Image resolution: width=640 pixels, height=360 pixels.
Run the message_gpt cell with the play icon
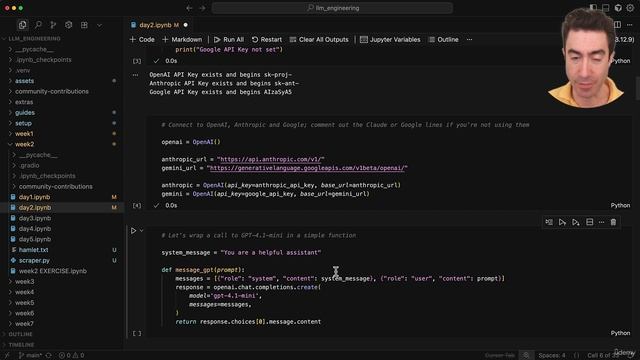133,231
